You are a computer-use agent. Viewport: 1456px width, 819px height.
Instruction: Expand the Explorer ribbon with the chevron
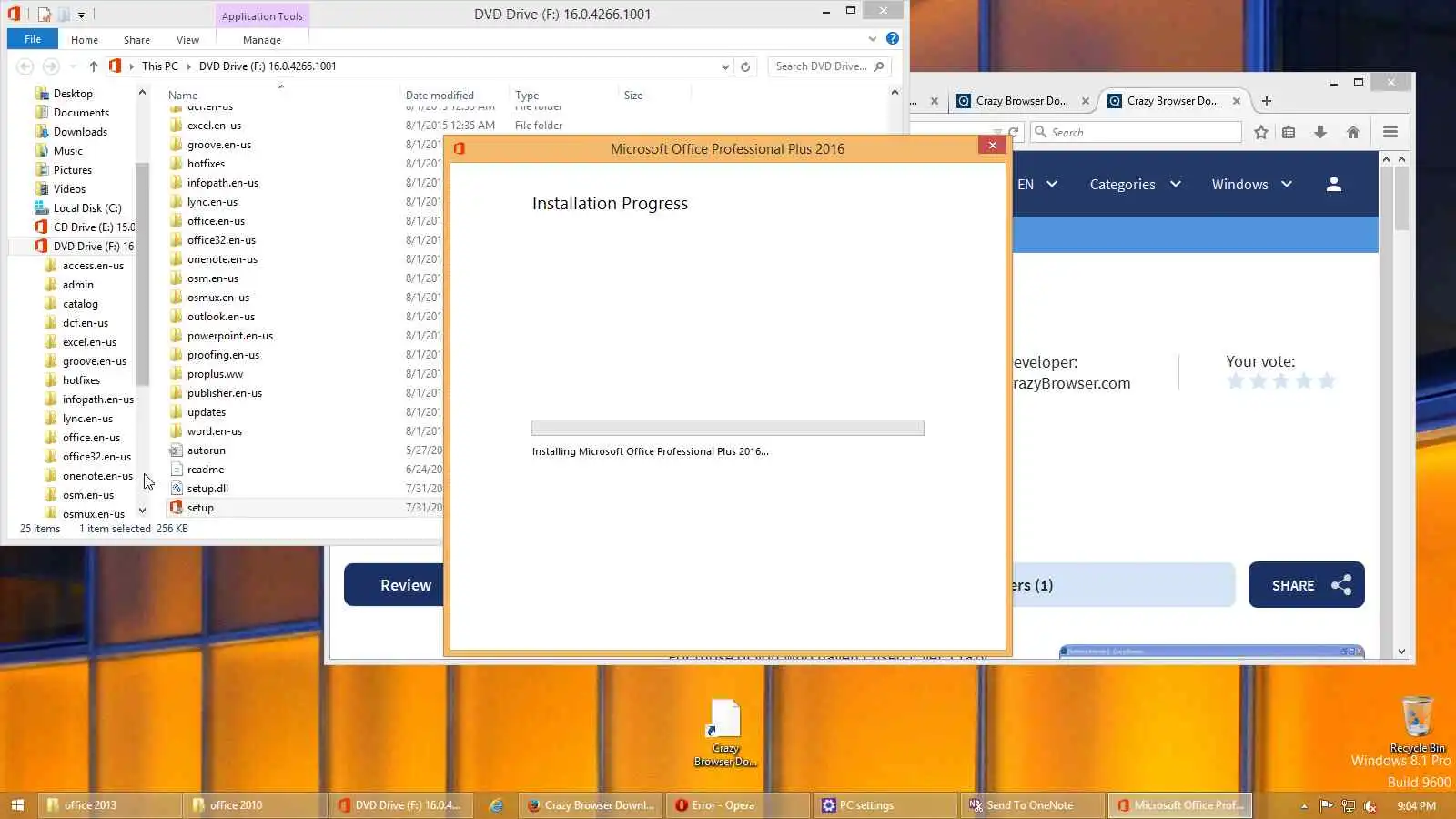click(873, 39)
